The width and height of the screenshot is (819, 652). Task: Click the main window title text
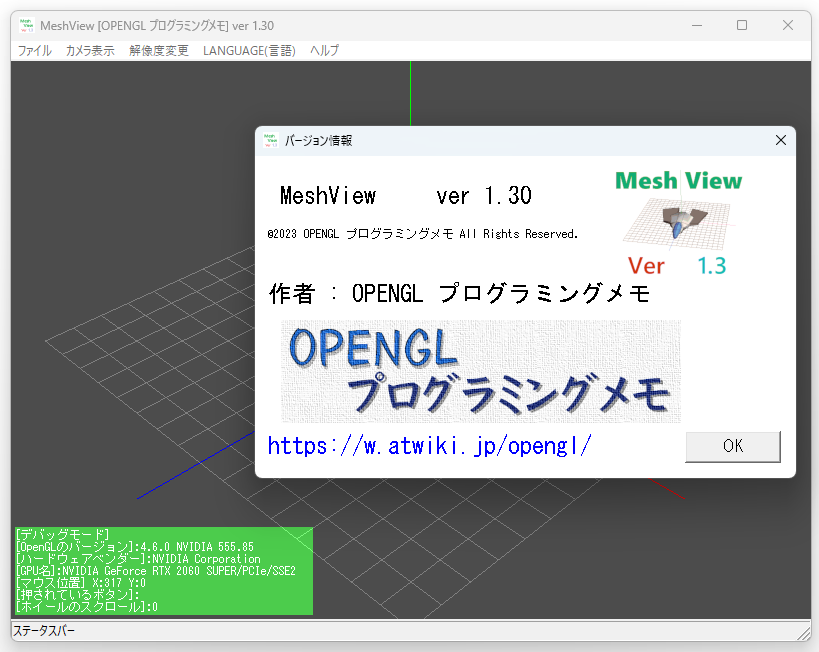(x=157, y=26)
